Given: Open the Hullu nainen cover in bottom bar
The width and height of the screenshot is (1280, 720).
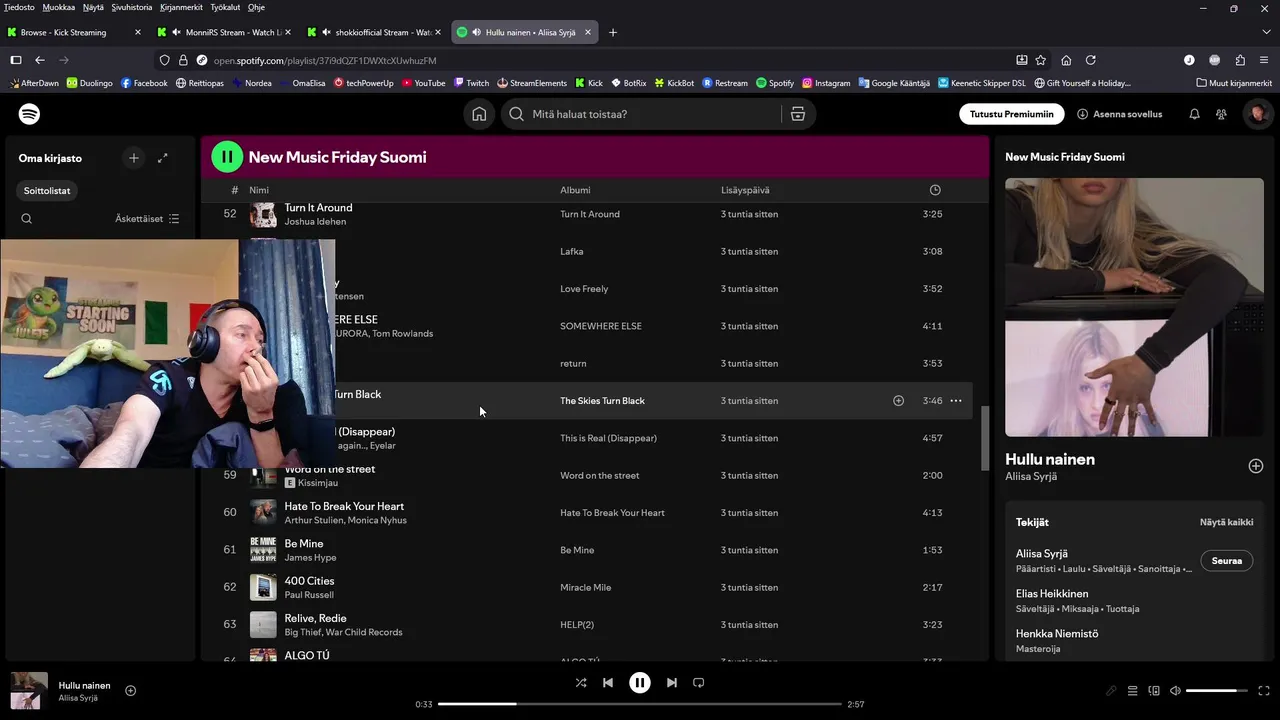Looking at the screenshot, I should click(29, 691).
